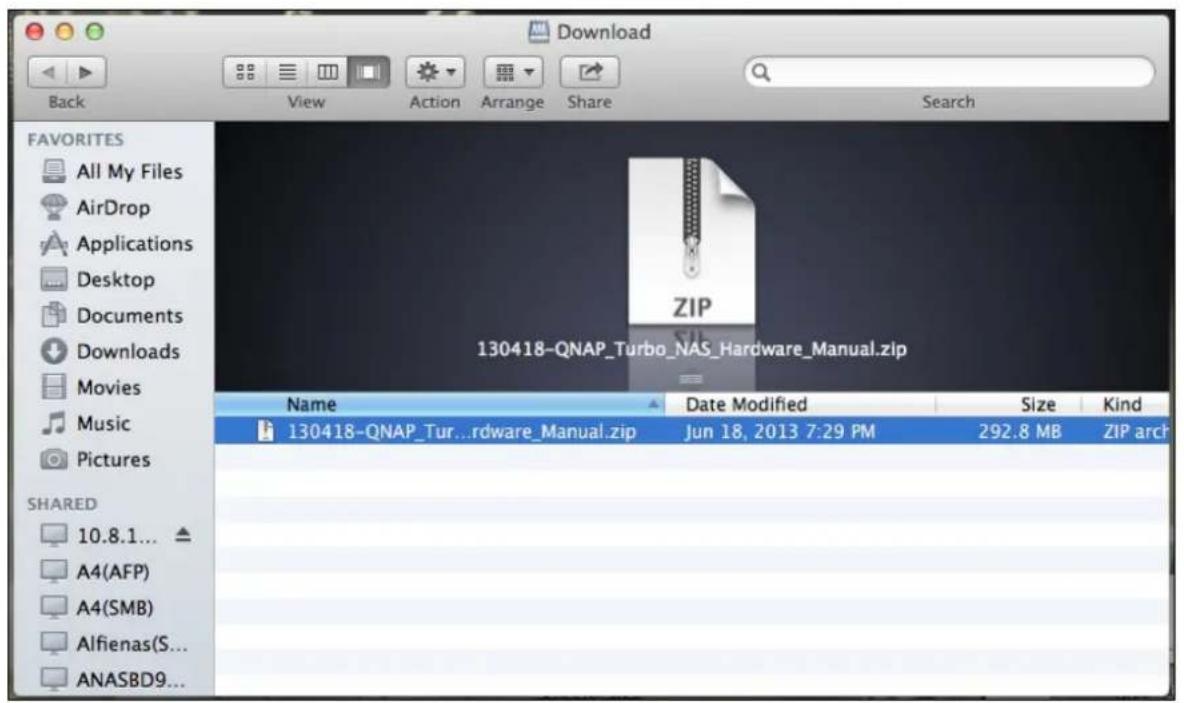Select the 10.8.1... shared server
The height and width of the screenshot is (703, 1184).
[x=99, y=536]
